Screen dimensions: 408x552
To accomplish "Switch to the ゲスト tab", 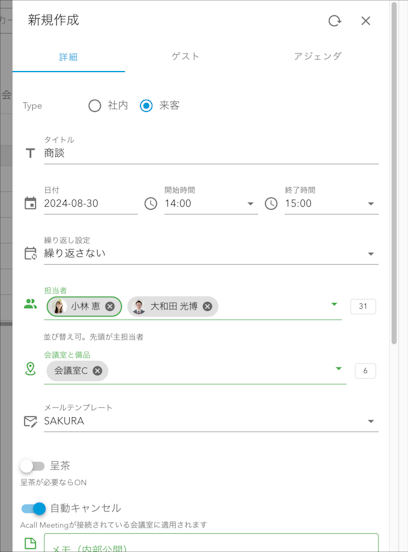I will tap(185, 56).
